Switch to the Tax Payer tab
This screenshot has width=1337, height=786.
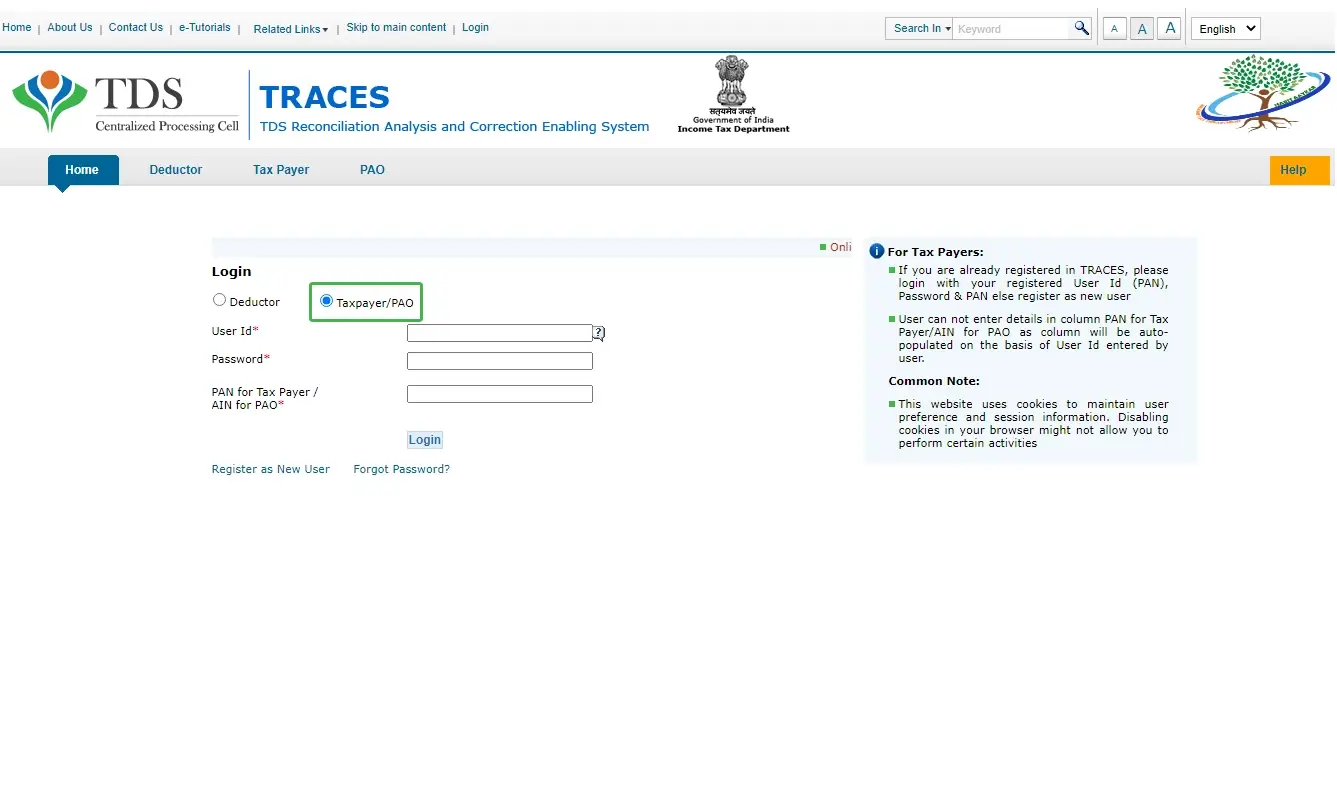coord(281,170)
